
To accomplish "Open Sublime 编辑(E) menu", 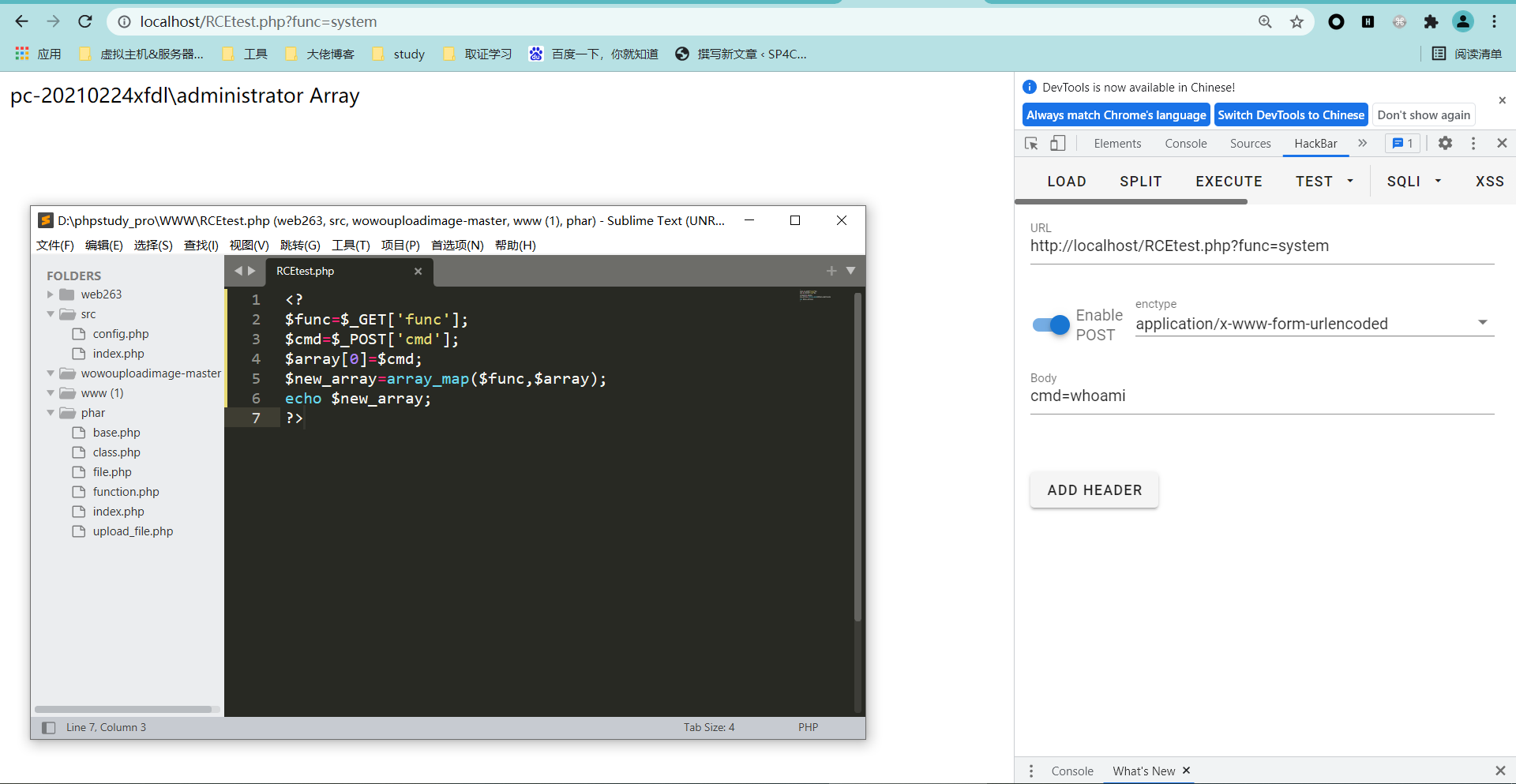I will 104,245.
